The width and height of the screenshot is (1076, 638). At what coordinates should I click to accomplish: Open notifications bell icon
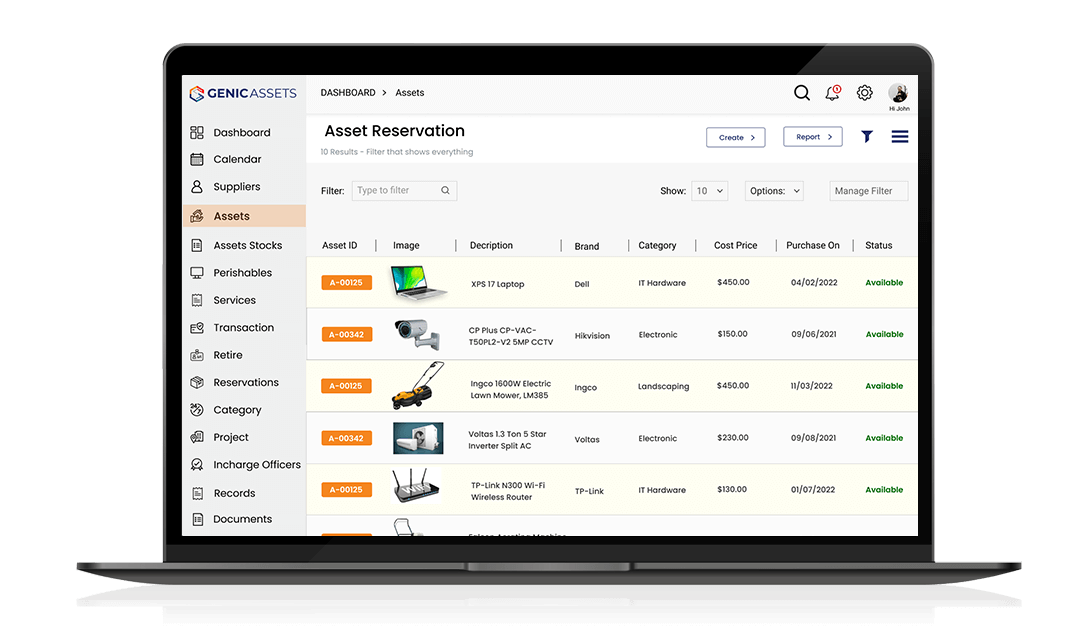coord(832,93)
